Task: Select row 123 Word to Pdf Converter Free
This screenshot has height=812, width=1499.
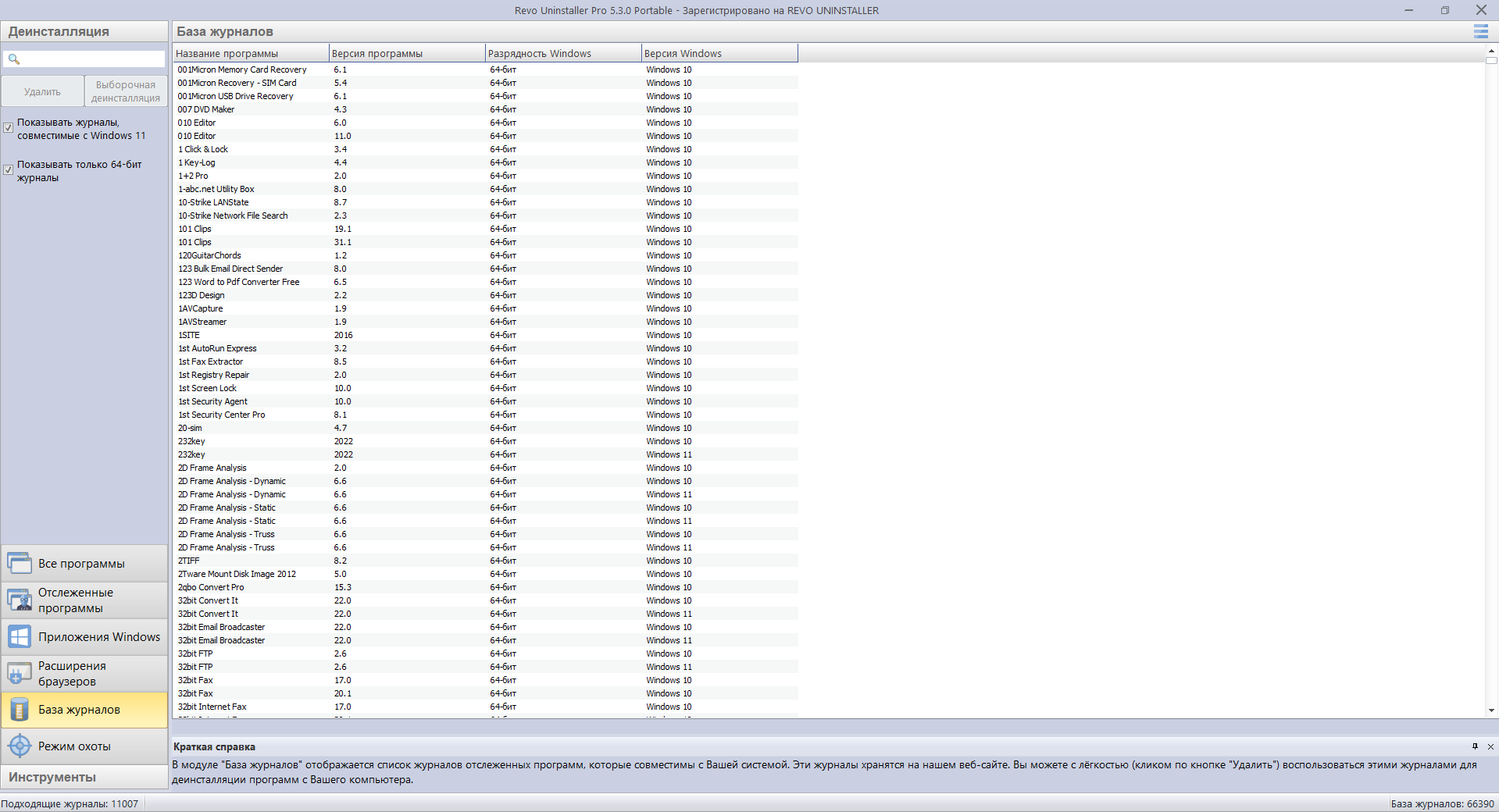Action: 485,282
